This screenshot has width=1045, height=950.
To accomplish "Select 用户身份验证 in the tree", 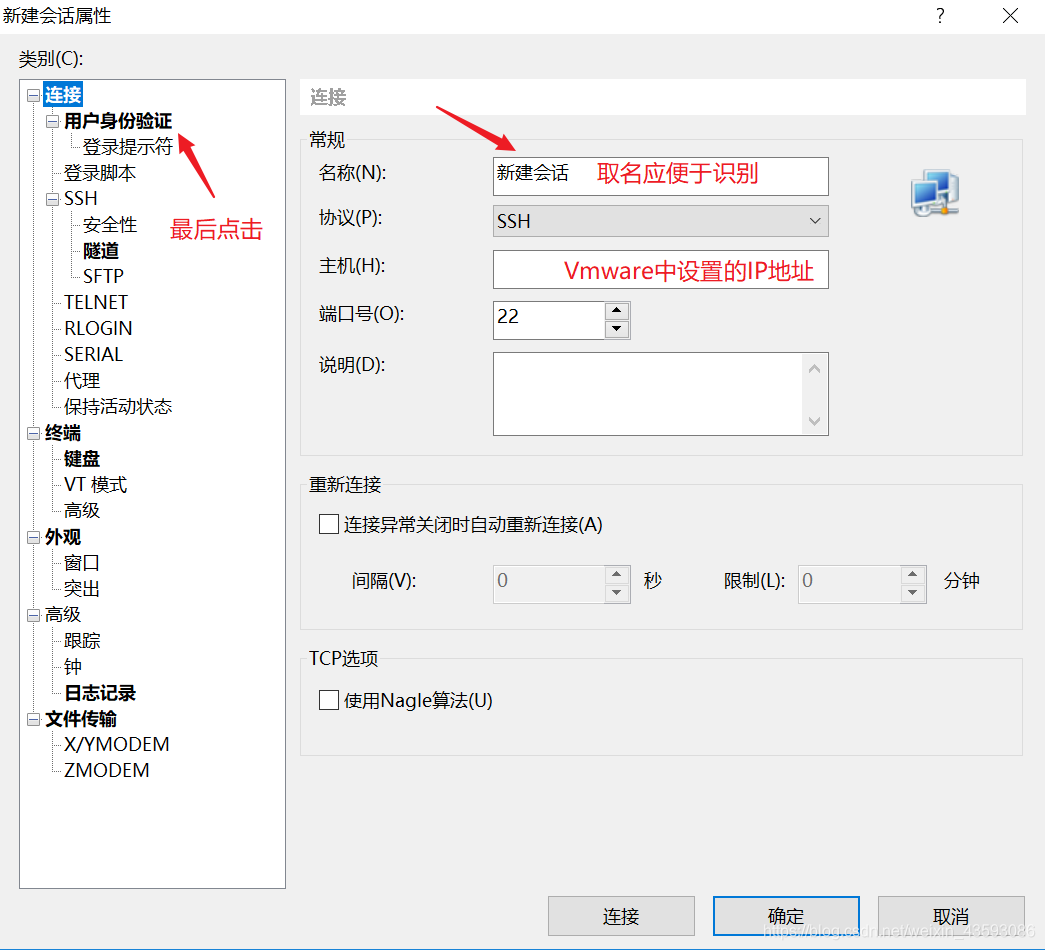I will click(118, 121).
